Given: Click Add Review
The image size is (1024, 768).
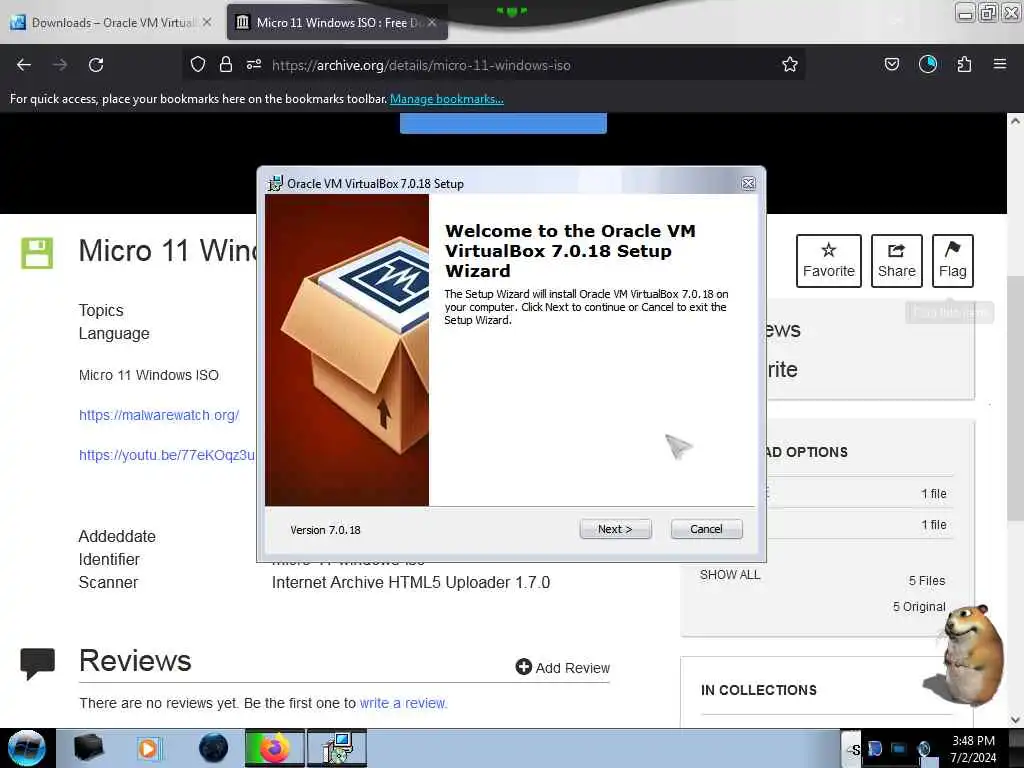Looking at the screenshot, I should click(x=562, y=667).
